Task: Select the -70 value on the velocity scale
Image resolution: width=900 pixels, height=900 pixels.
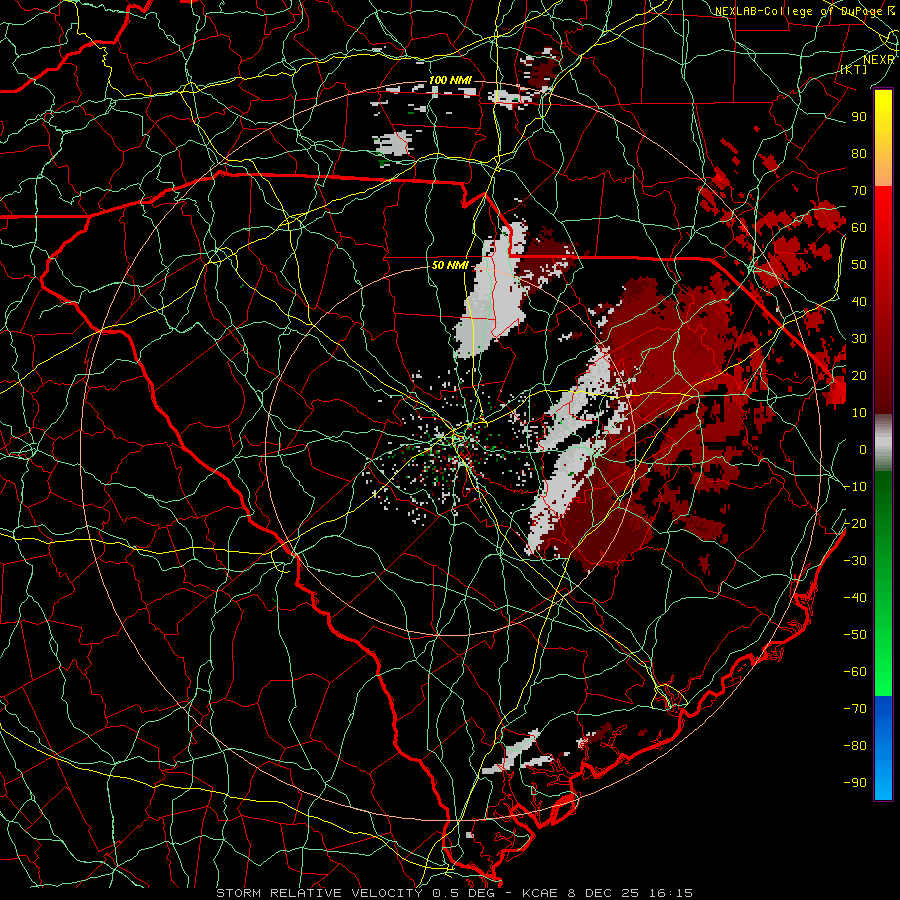Action: [x=855, y=709]
